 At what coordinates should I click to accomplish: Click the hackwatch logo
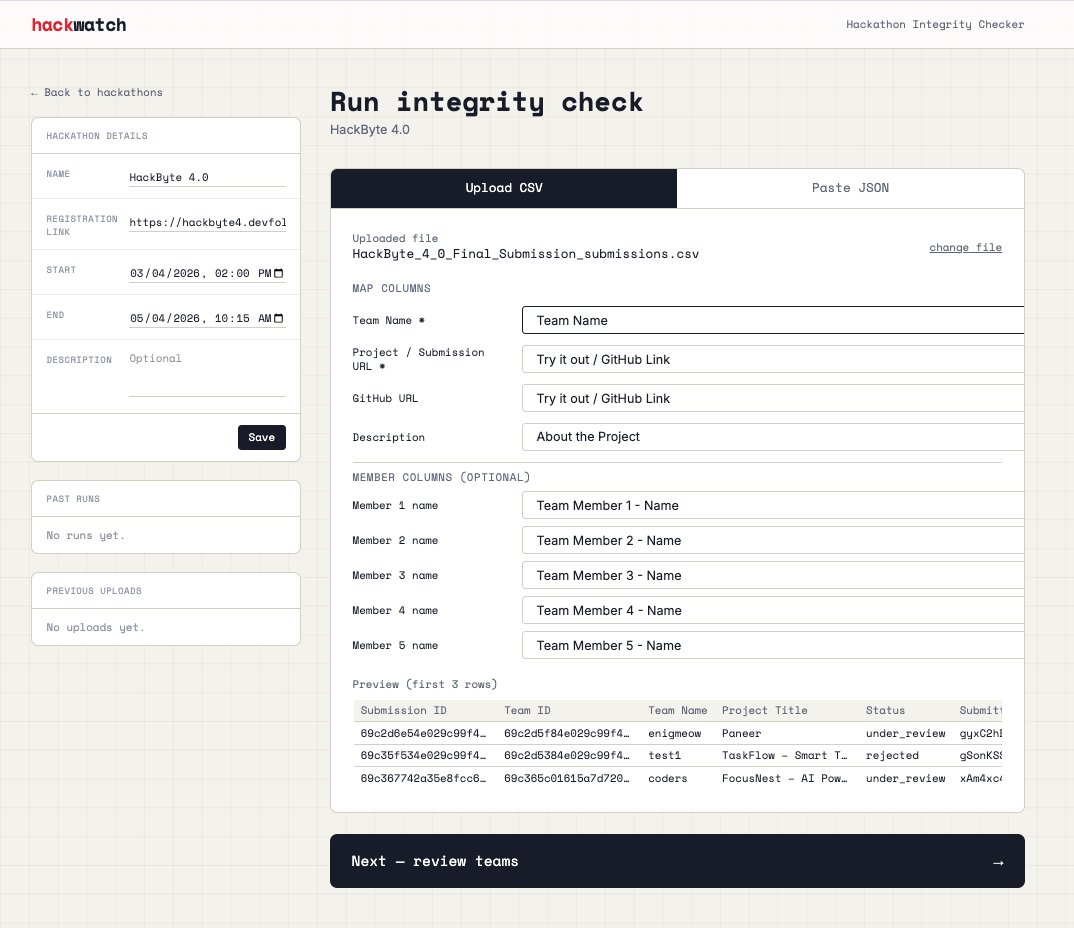[x=79, y=25]
